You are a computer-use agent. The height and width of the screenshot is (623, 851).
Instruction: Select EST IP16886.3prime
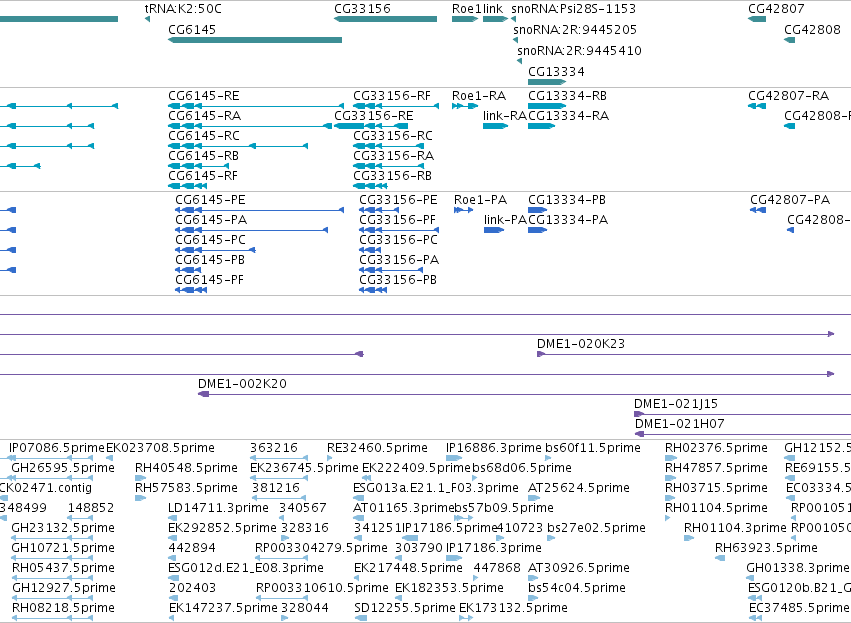click(x=493, y=448)
